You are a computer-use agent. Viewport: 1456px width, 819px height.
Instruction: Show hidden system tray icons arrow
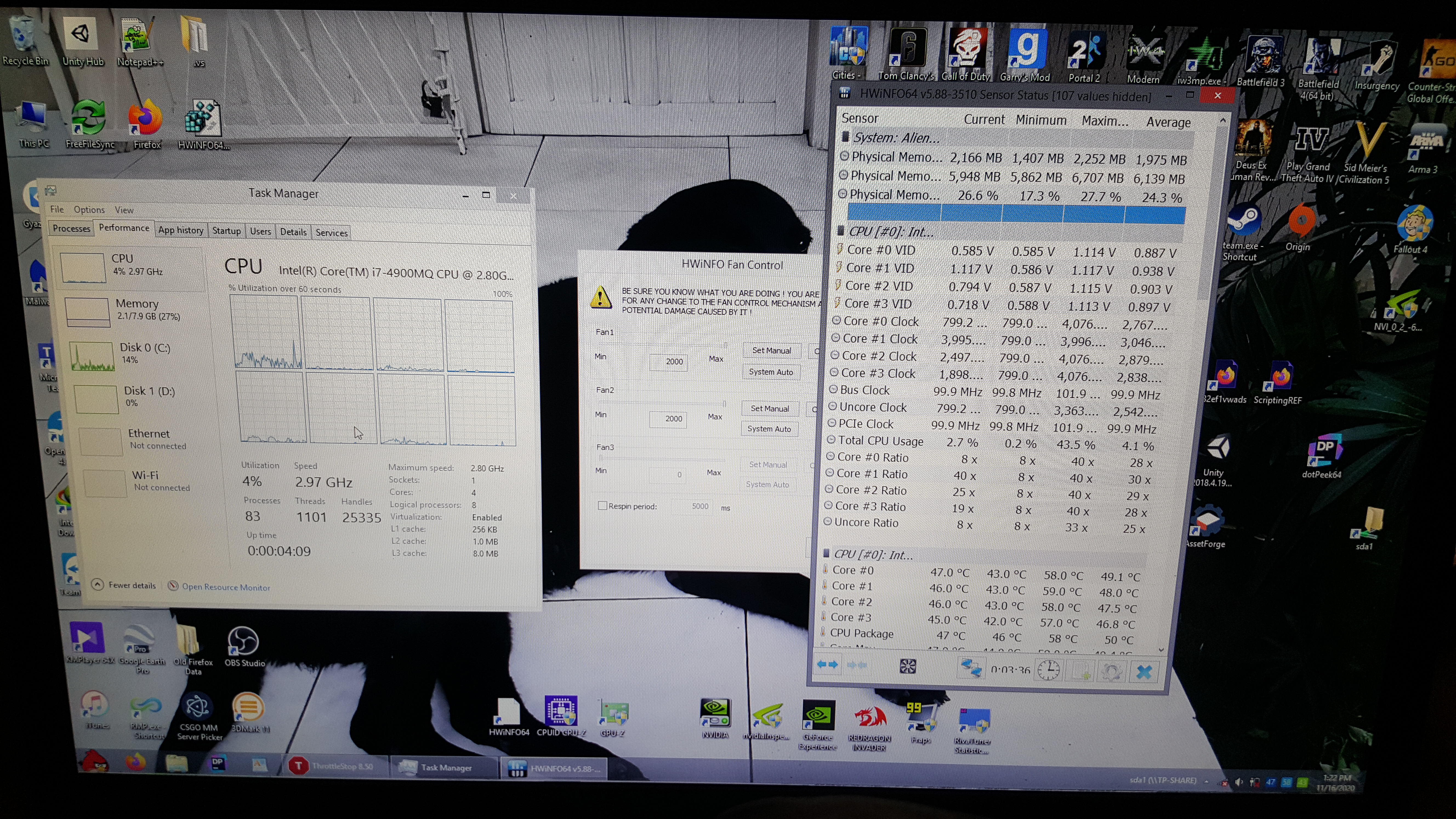pos(1206,781)
